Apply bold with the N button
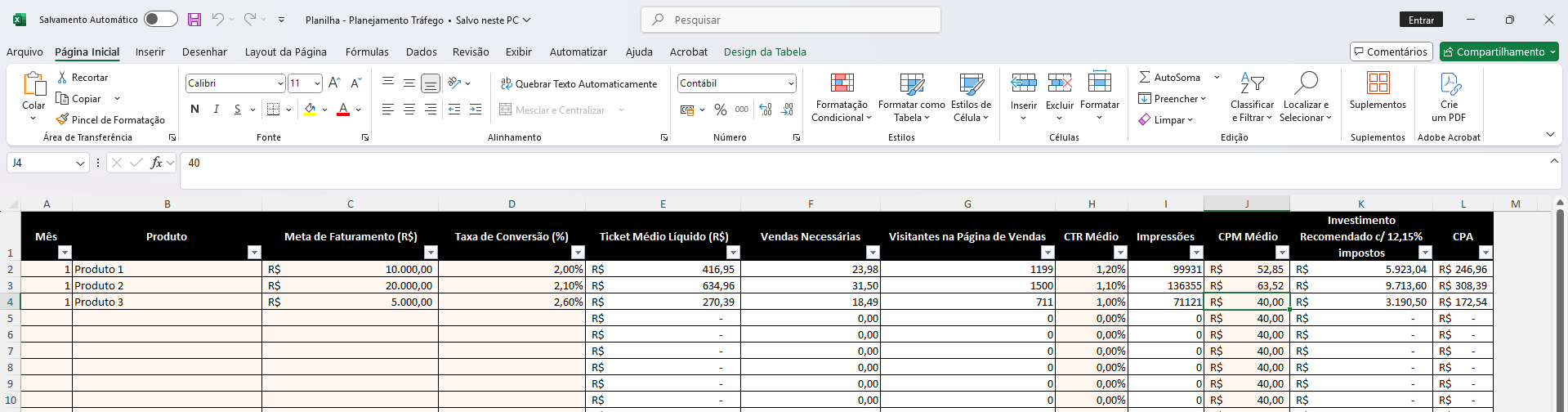This screenshot has height=412, width=1568. tap(194, 110)
